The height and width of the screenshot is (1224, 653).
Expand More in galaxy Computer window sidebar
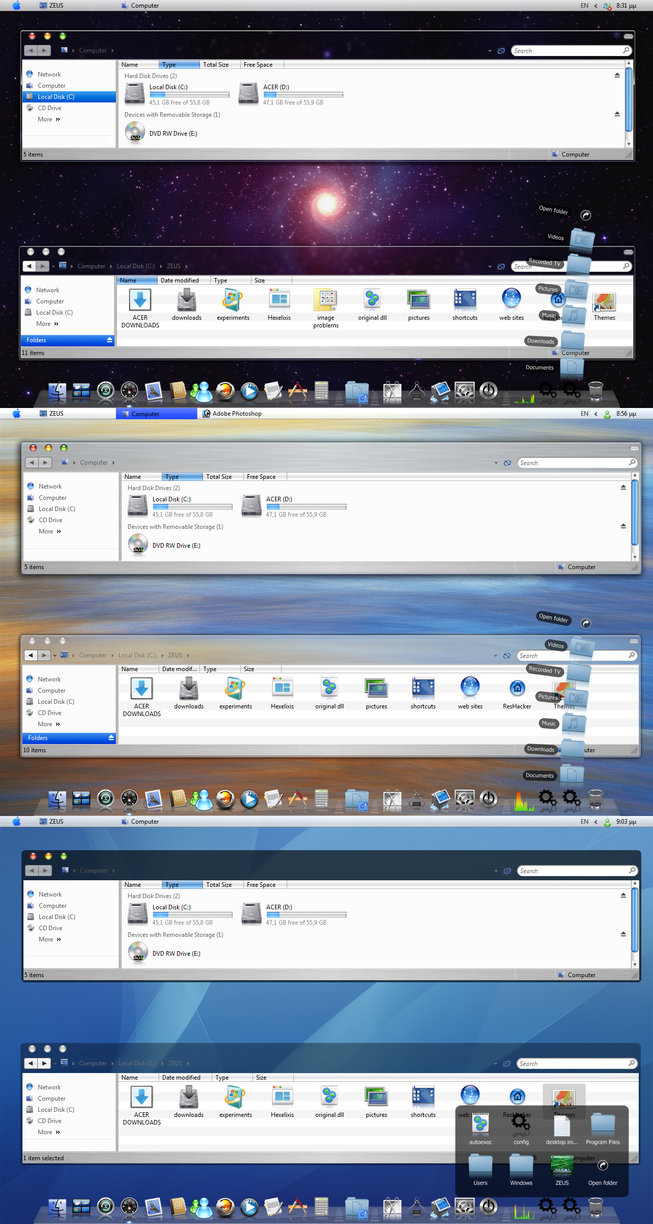(48, 119)
